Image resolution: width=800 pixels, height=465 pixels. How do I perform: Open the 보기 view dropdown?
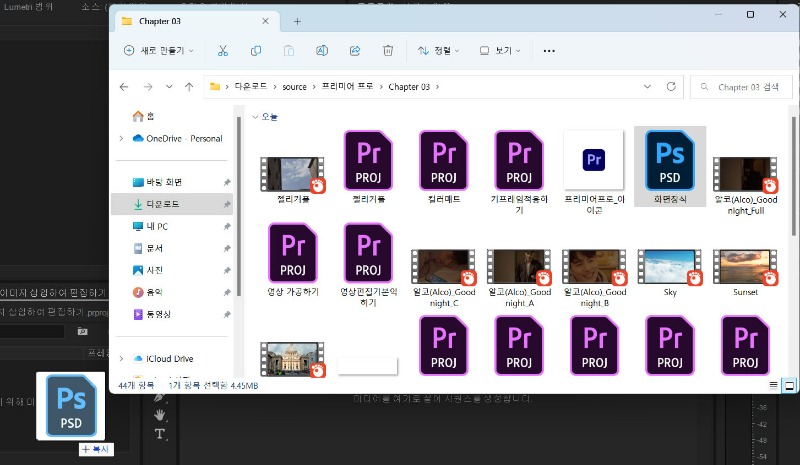500,51
